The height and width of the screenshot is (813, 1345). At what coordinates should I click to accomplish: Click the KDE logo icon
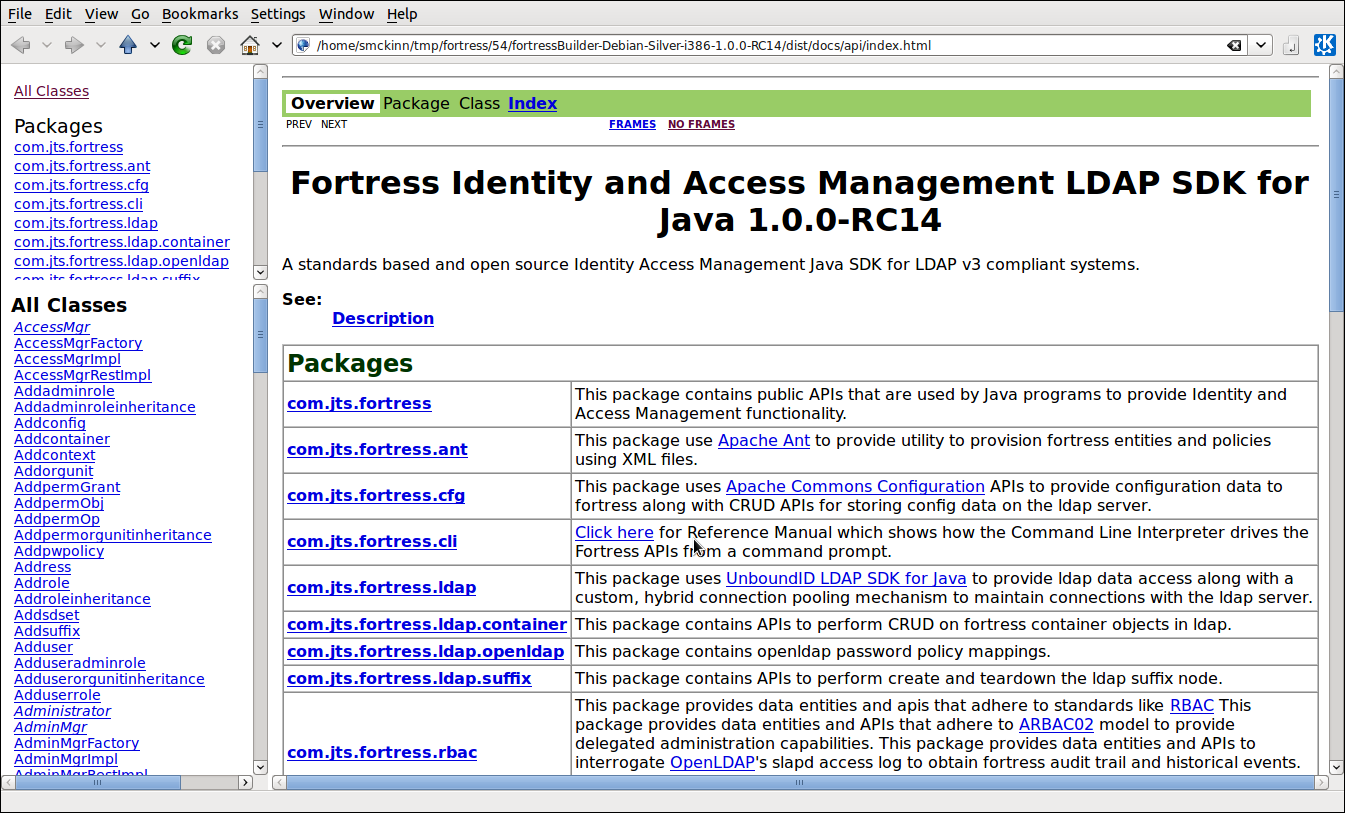(1324, 45)
